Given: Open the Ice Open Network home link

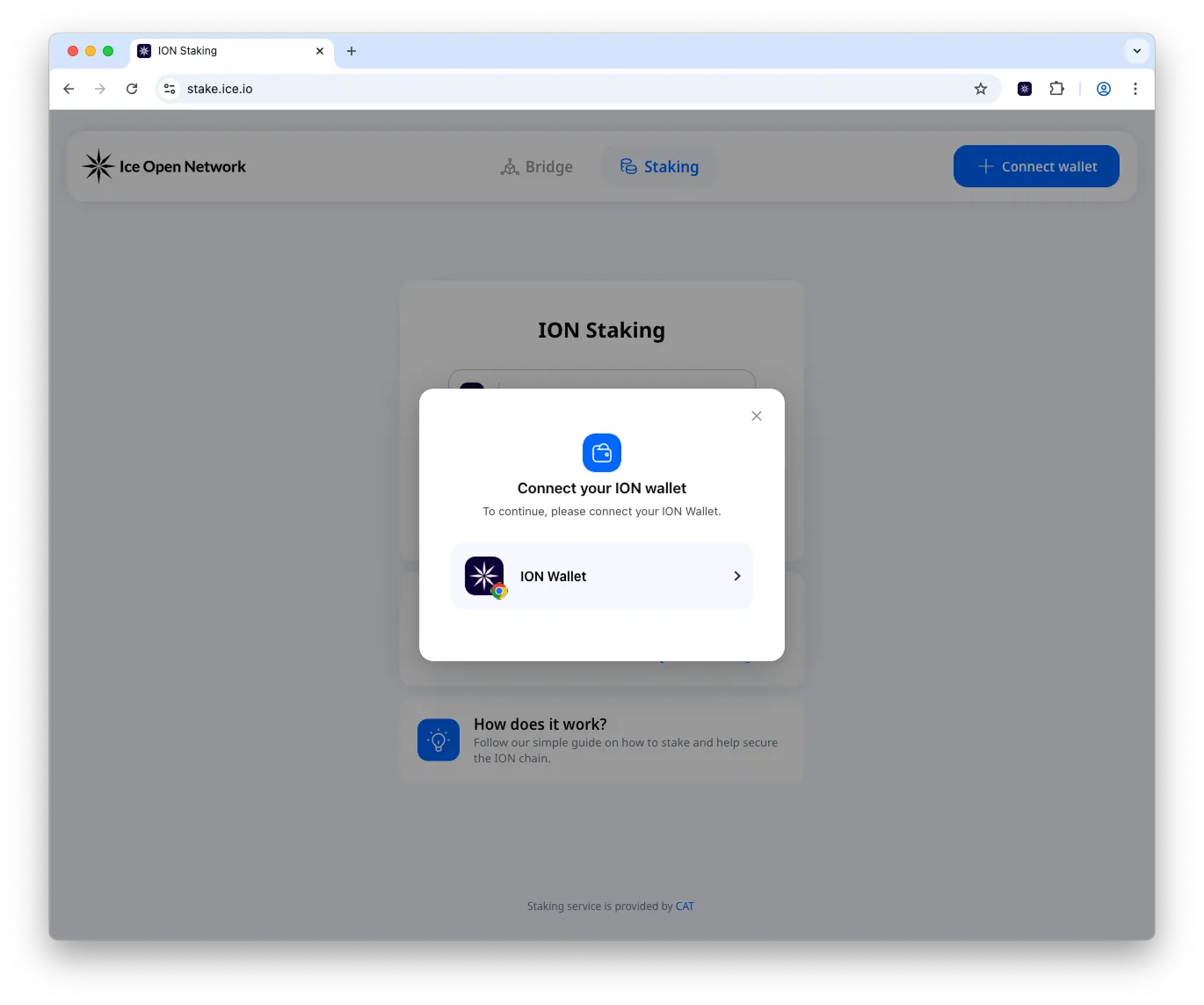Looking at the screenshot, I should 164,166.
